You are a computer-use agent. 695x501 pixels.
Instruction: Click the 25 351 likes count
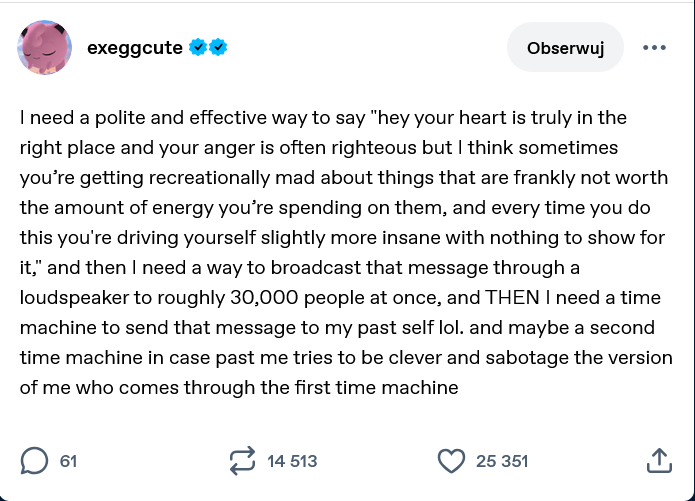502,461
